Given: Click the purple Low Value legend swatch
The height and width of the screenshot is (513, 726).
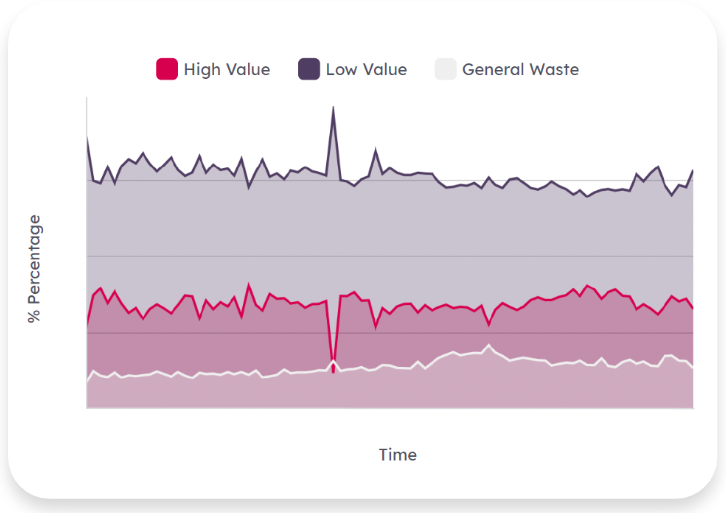Looking at the screenshot, I should 309,70.
